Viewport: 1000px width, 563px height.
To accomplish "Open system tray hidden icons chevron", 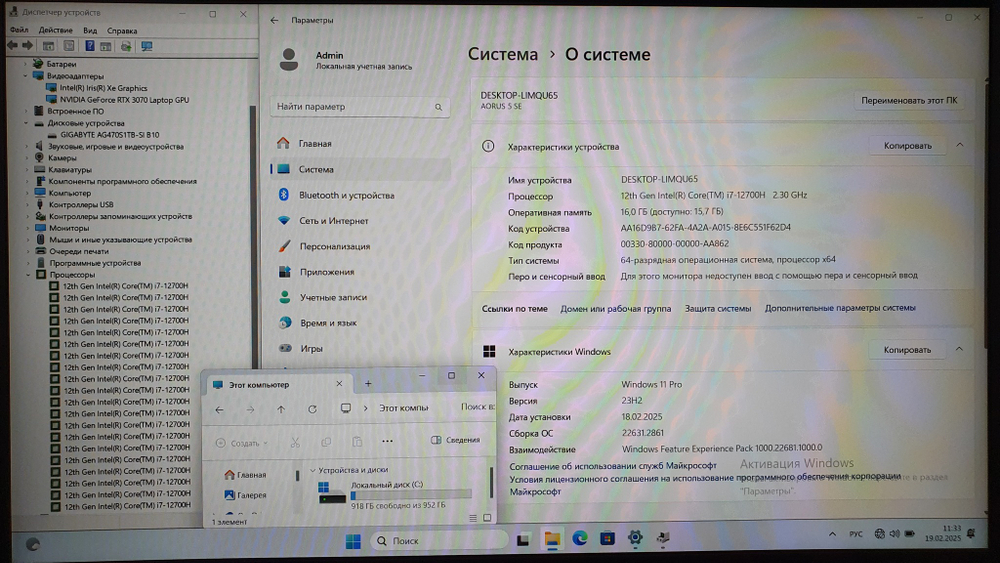I will [832, 534].
